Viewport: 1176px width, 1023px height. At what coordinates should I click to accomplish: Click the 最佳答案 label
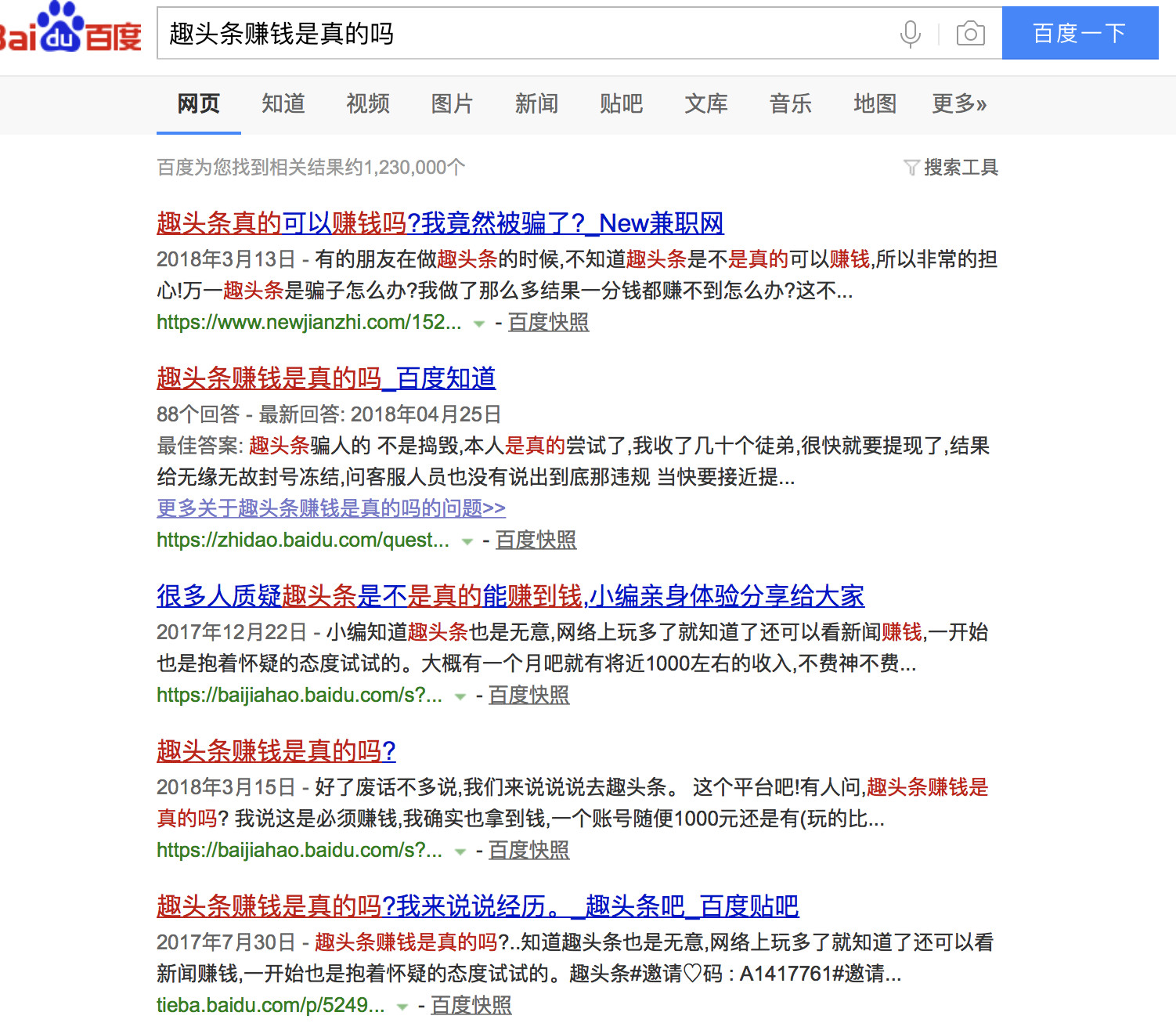tap(200, 446)
